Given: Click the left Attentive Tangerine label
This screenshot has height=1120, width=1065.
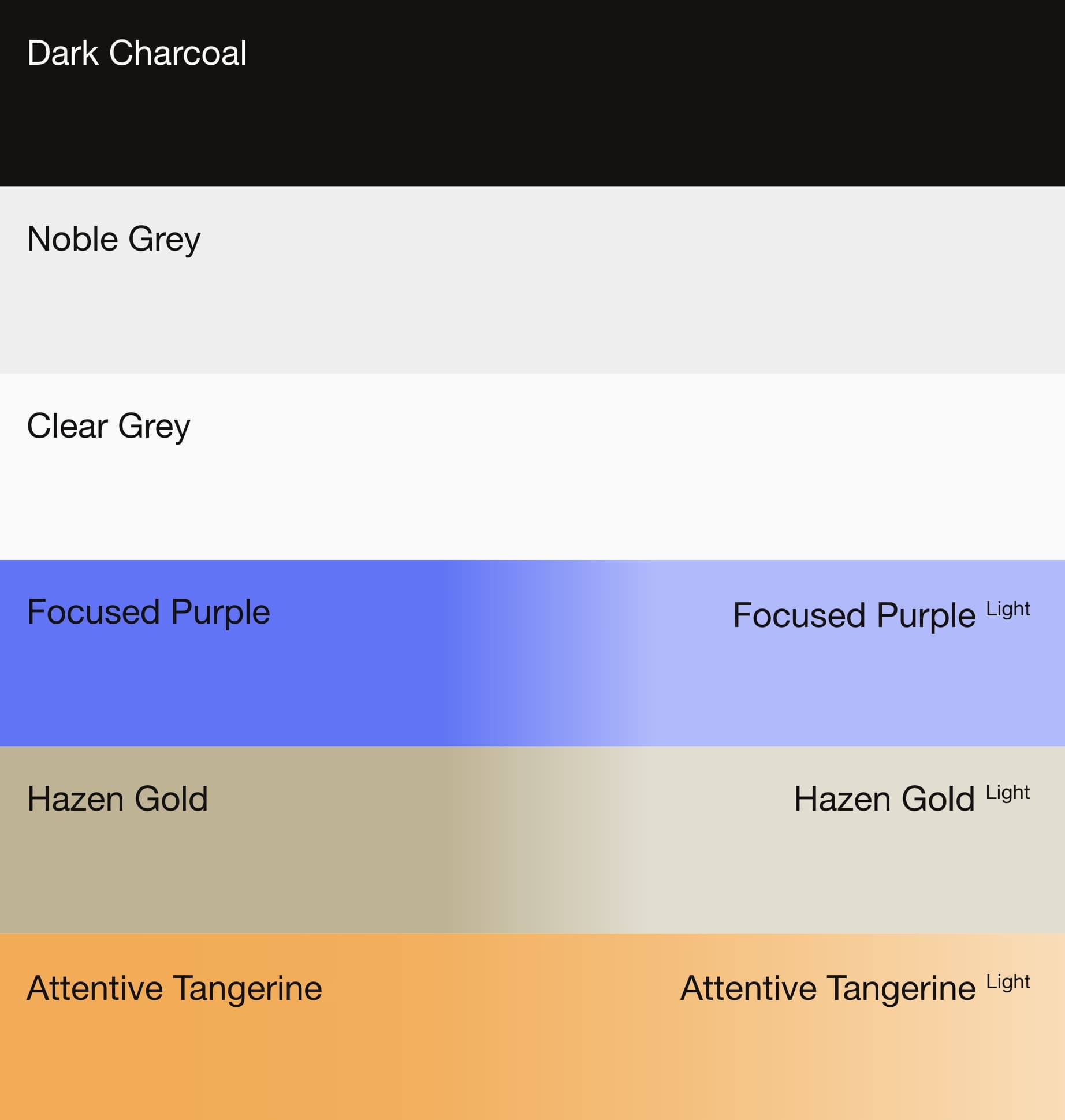Looking at the screenshot, I should coord(174,988).
